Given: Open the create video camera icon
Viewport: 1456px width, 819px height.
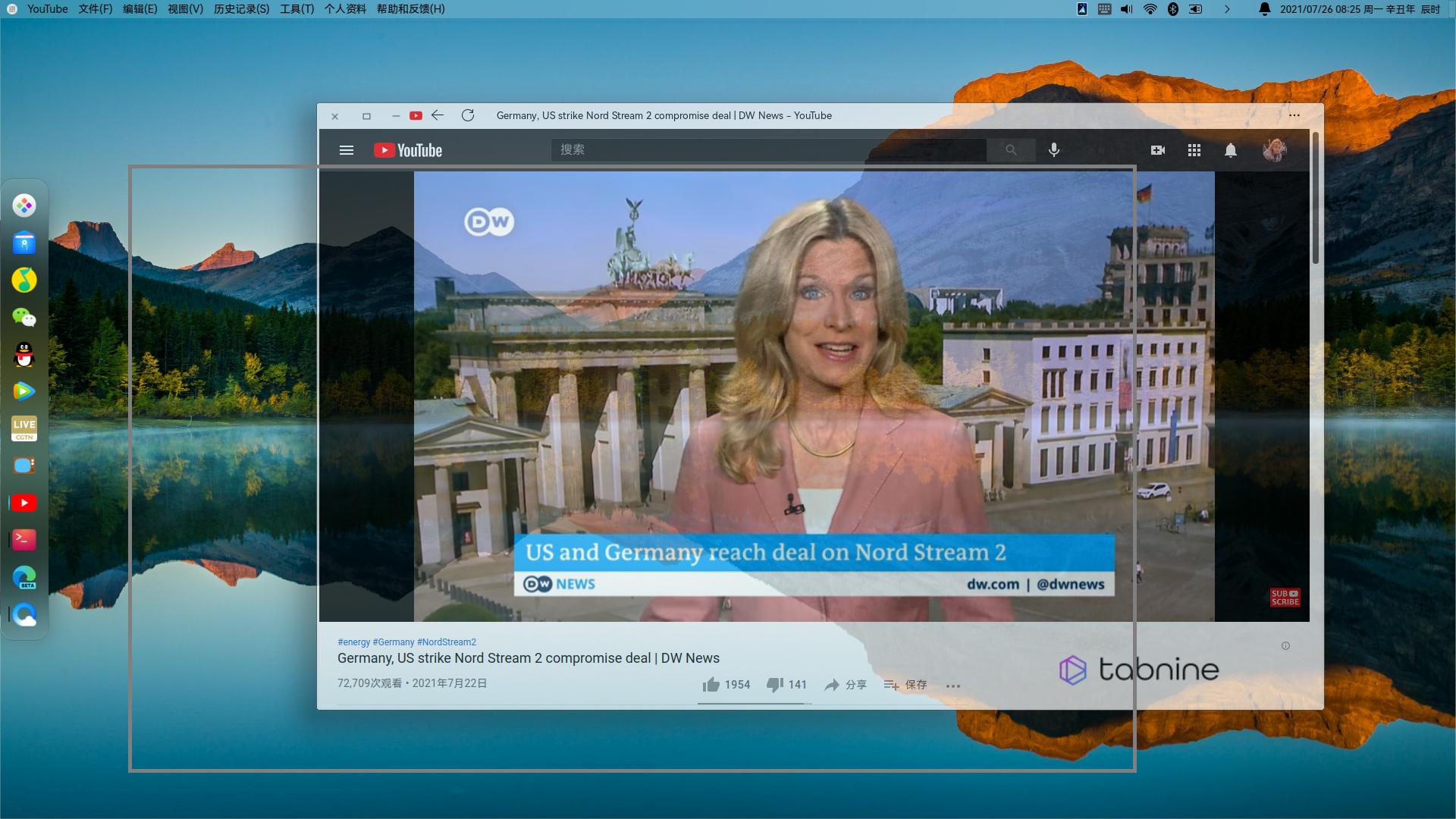Looking at the screenshot, I should pyautogui.click(x=1158, y=150).
